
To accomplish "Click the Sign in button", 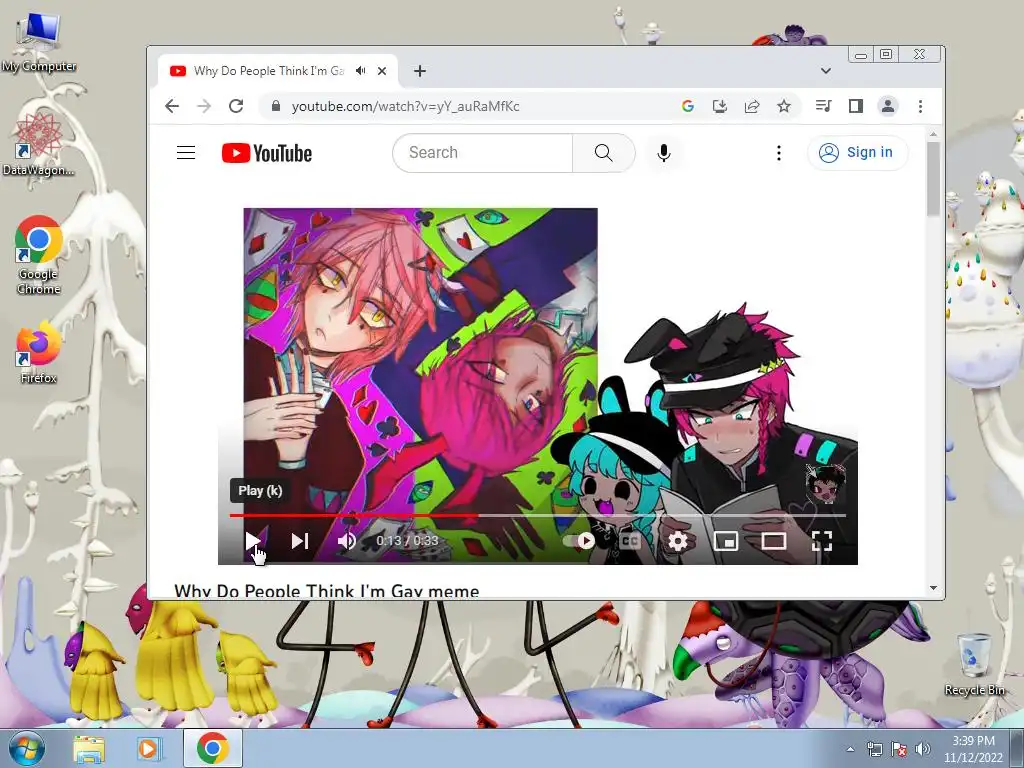I will (857, 153).
